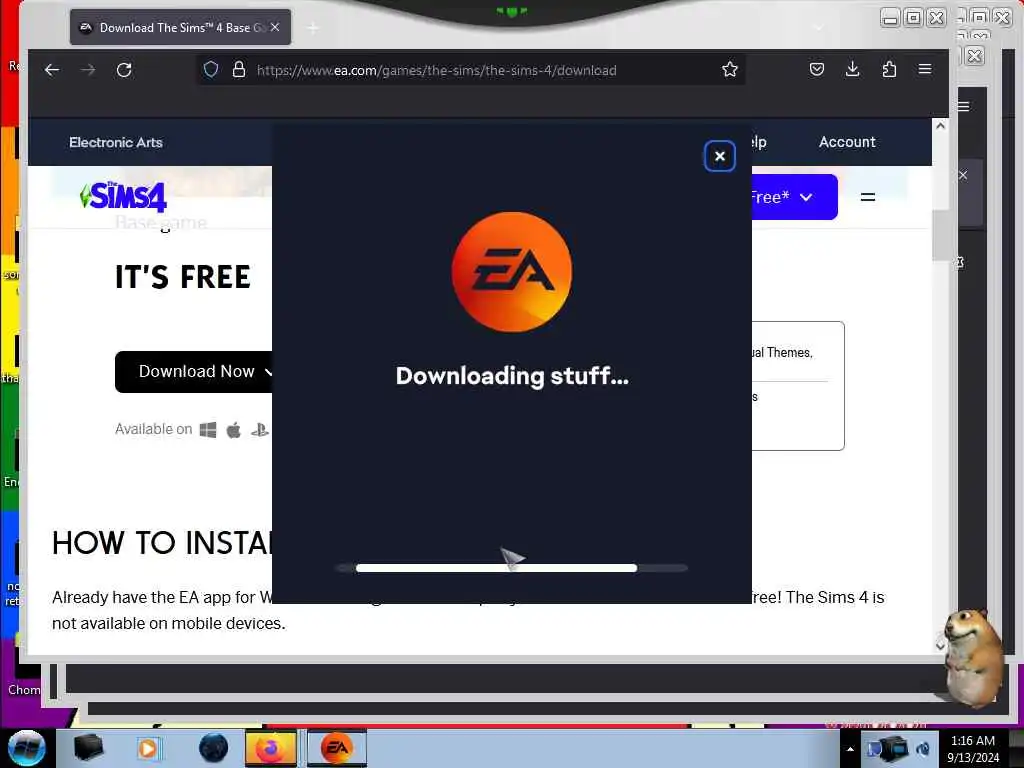This screenshot has height=768, width=1024.
Task: Open the black box taskbar icon
Action: point(88,748)
